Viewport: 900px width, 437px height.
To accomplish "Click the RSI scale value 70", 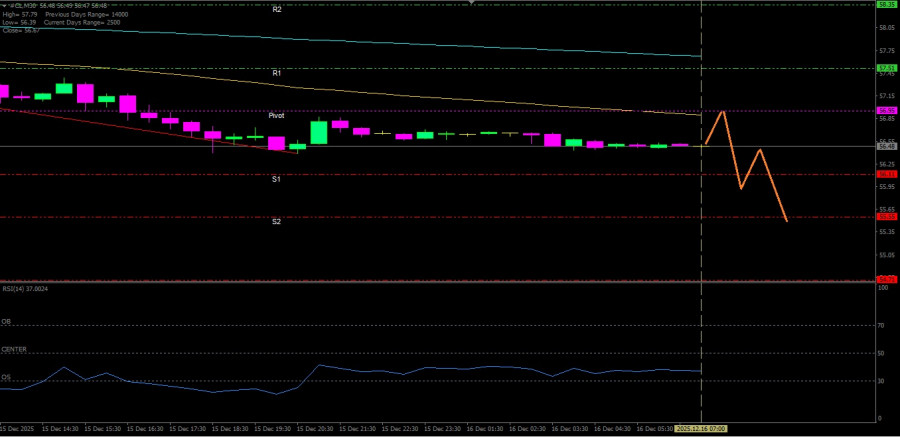I will click(x=882, y=326).
